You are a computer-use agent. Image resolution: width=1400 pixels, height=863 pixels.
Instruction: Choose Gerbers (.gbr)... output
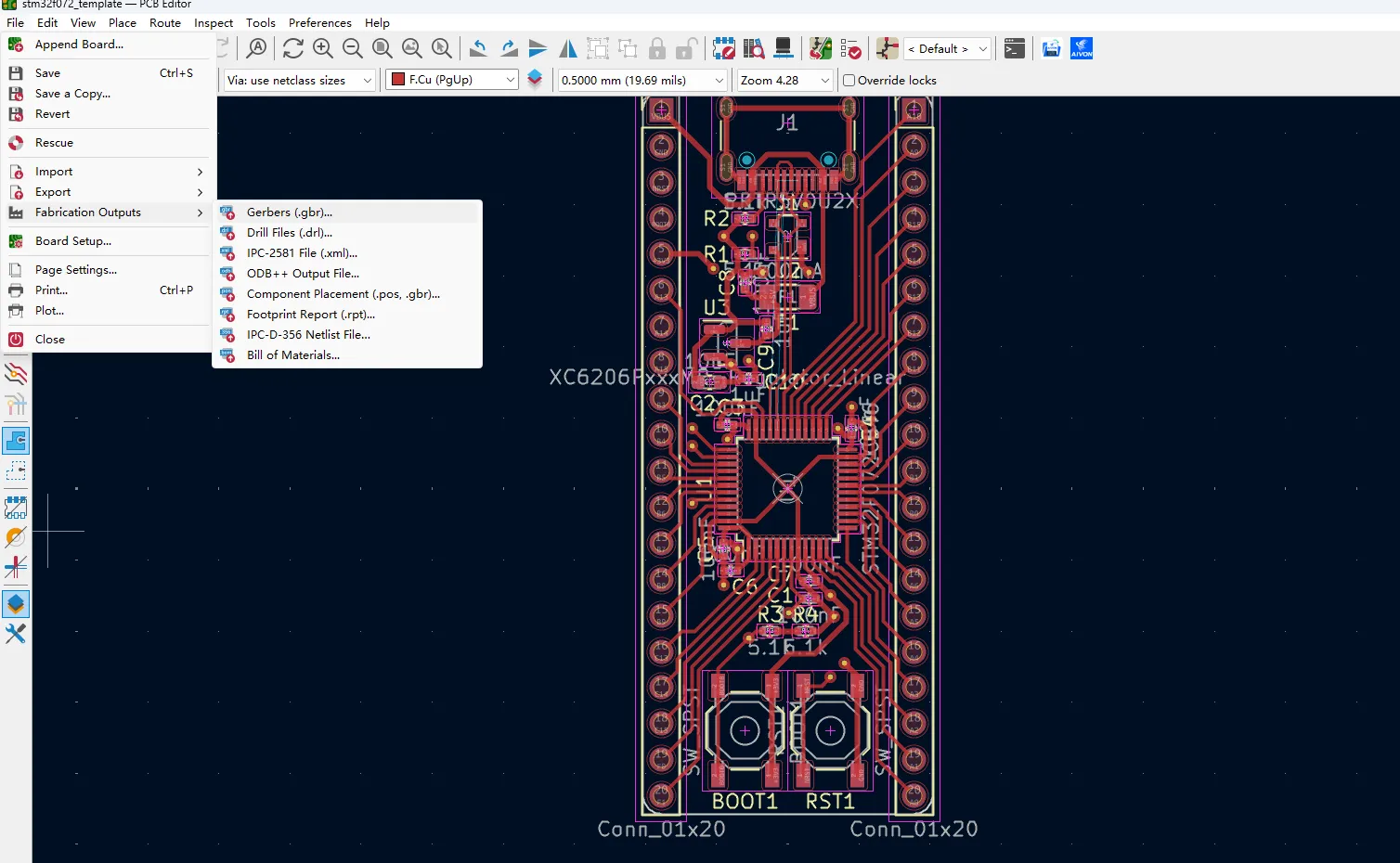[x=347, y=213]
